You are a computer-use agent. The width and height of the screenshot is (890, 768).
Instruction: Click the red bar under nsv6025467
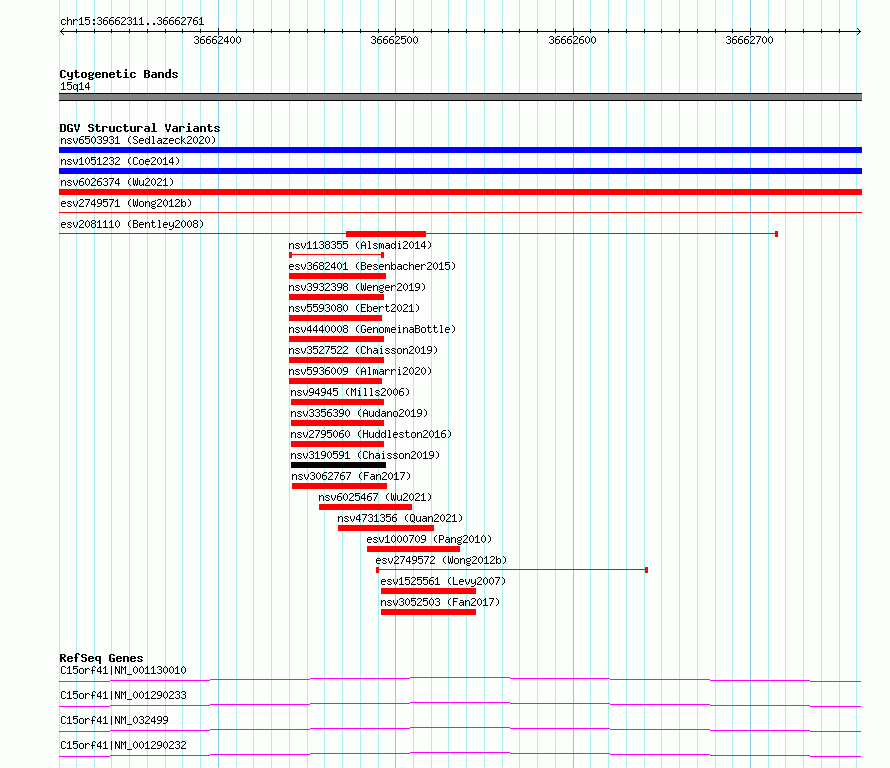point(366,507)
